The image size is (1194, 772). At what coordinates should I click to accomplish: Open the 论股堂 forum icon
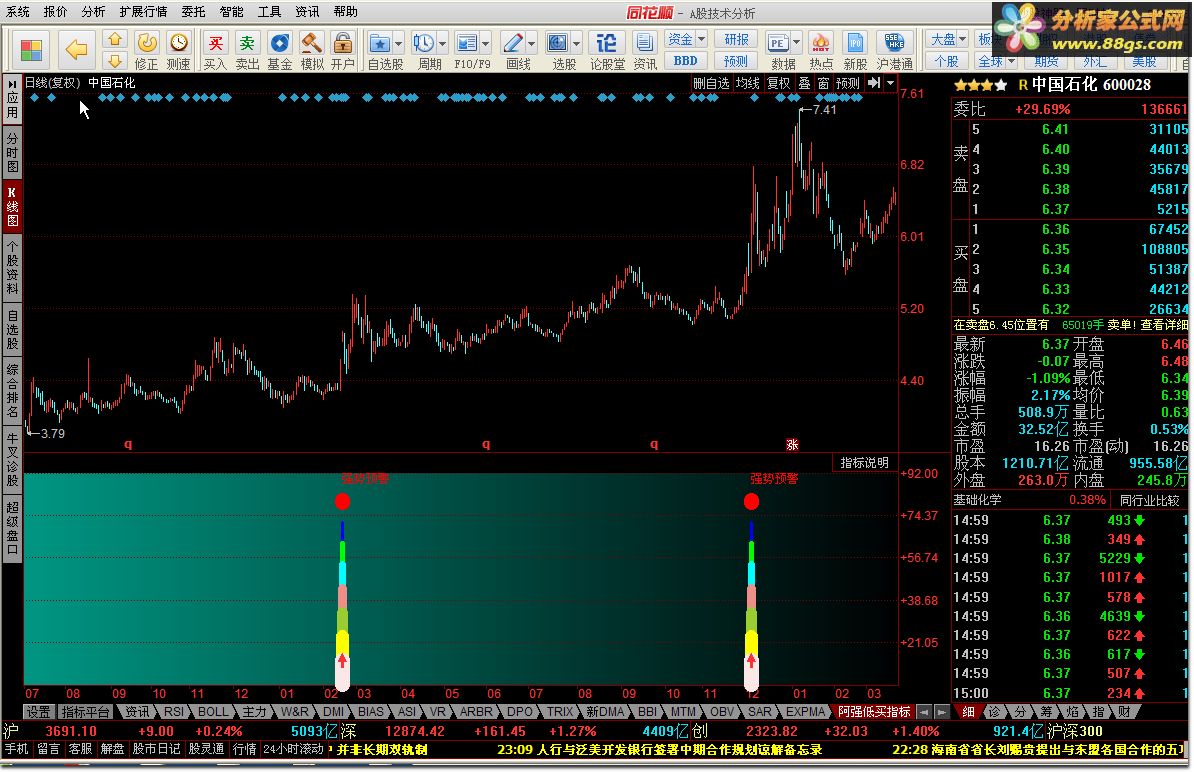click(607, 51)
